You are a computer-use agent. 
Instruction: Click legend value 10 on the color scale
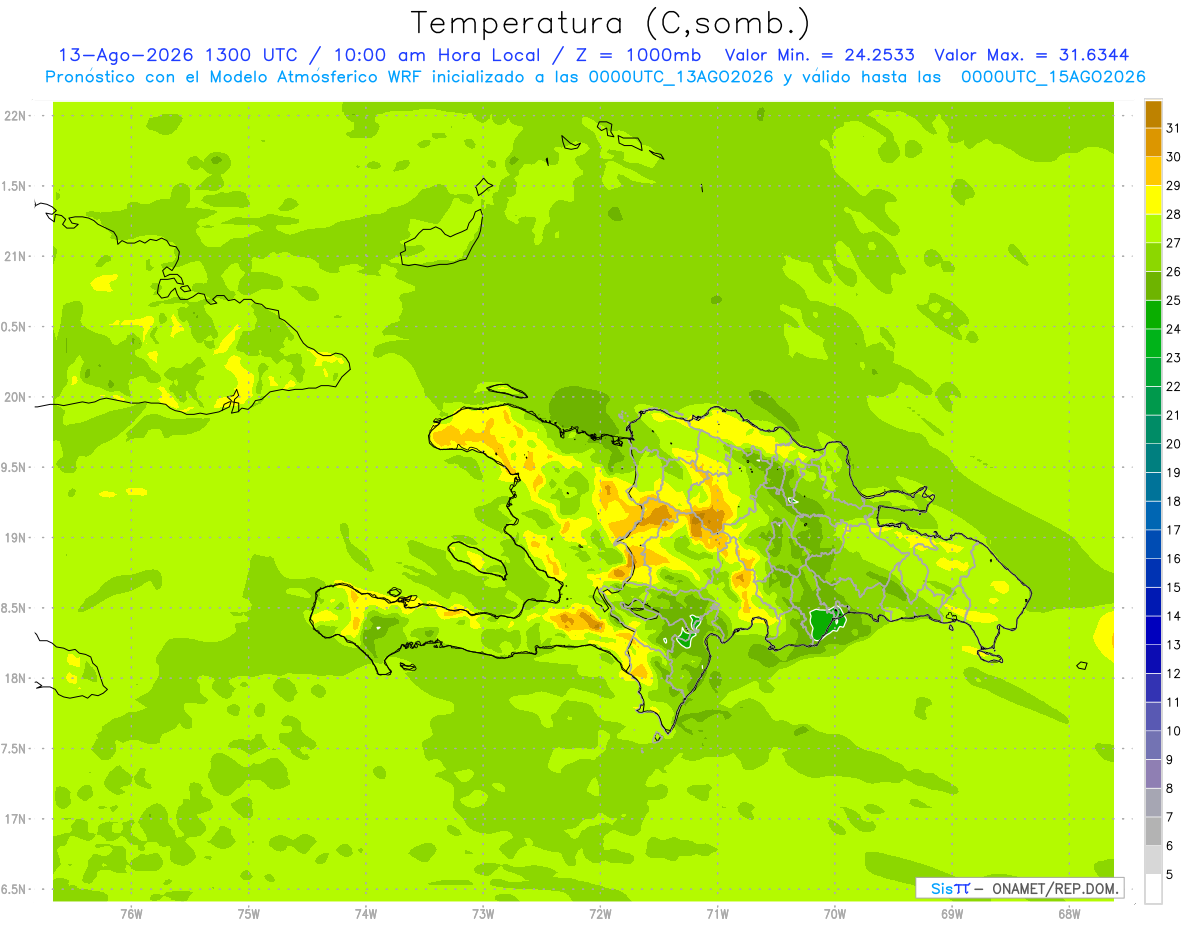pos(1173,731)
